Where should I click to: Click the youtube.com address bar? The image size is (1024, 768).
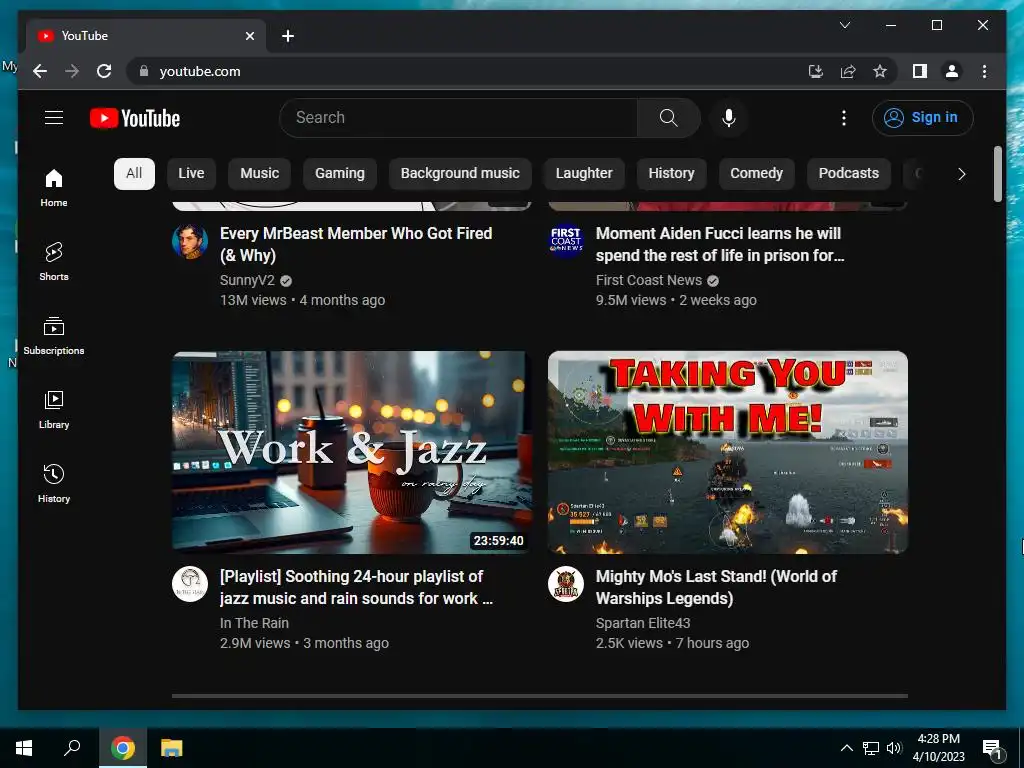point(470,71)
